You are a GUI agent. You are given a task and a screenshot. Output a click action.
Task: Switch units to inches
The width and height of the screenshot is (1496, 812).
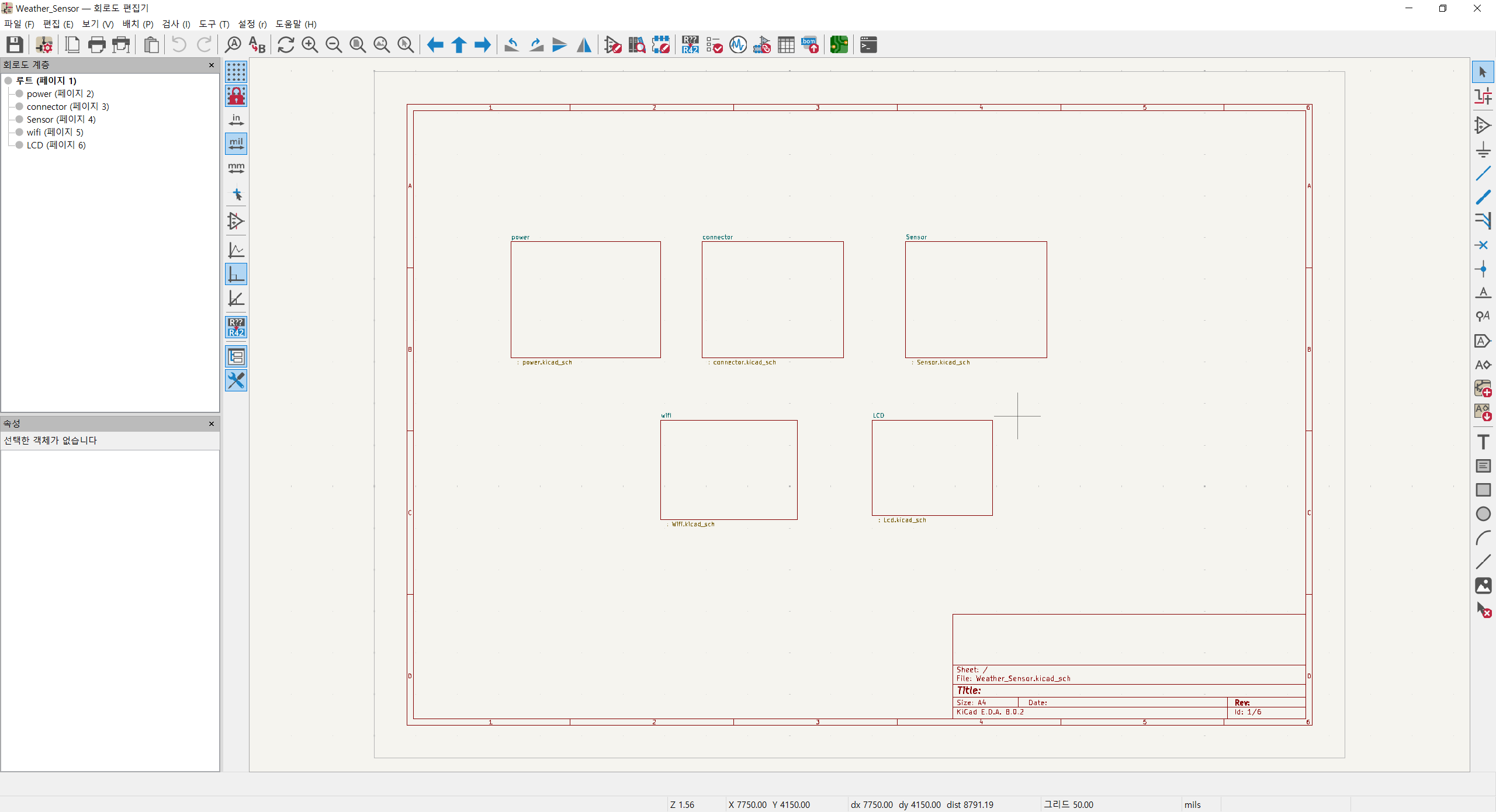pos(236,120)
